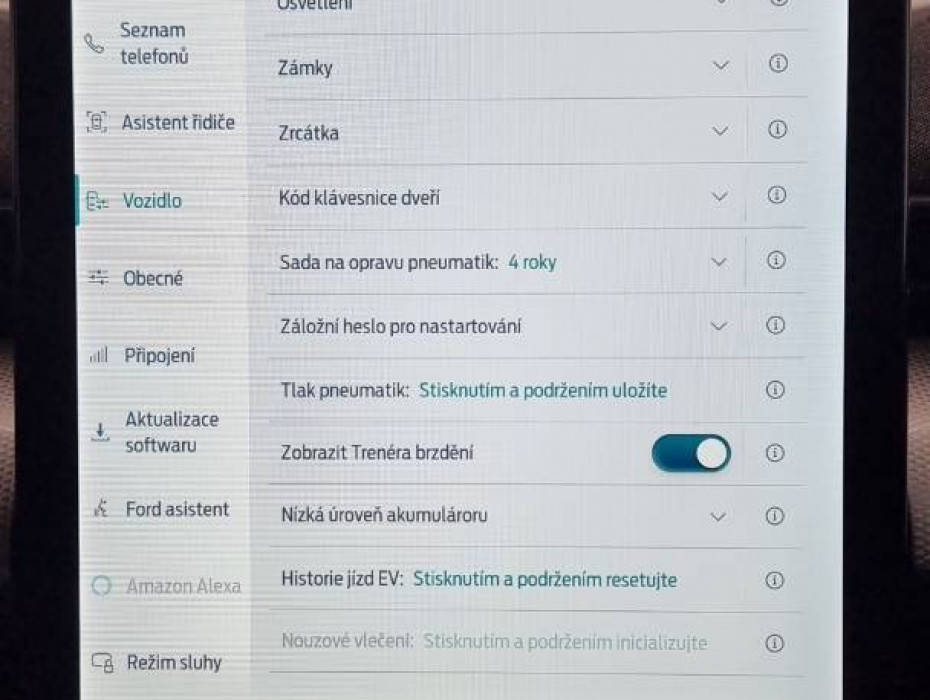Expand Nízká úroveň akumulátoru dropdown

point(717,517)
